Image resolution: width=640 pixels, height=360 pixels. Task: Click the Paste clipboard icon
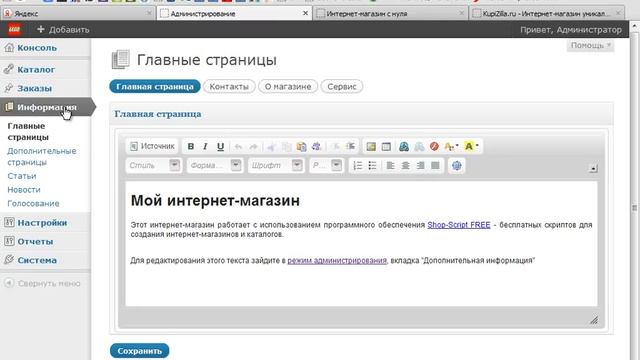[302, 147]
